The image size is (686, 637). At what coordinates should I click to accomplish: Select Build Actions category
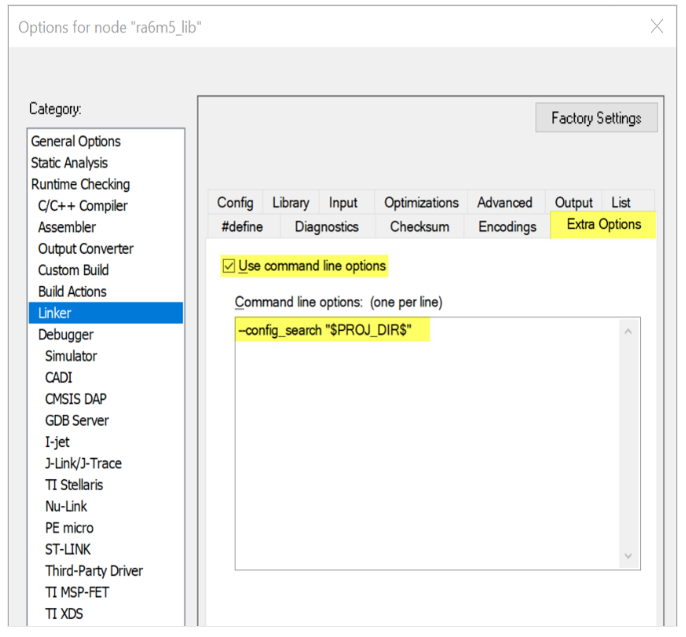coord(72,291)
